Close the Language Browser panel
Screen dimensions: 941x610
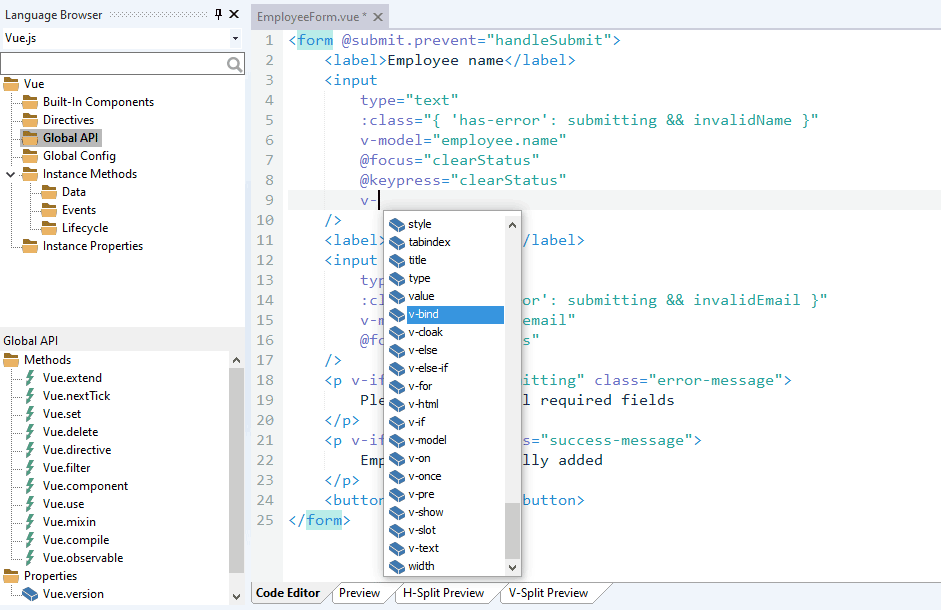tap(234, 14)
